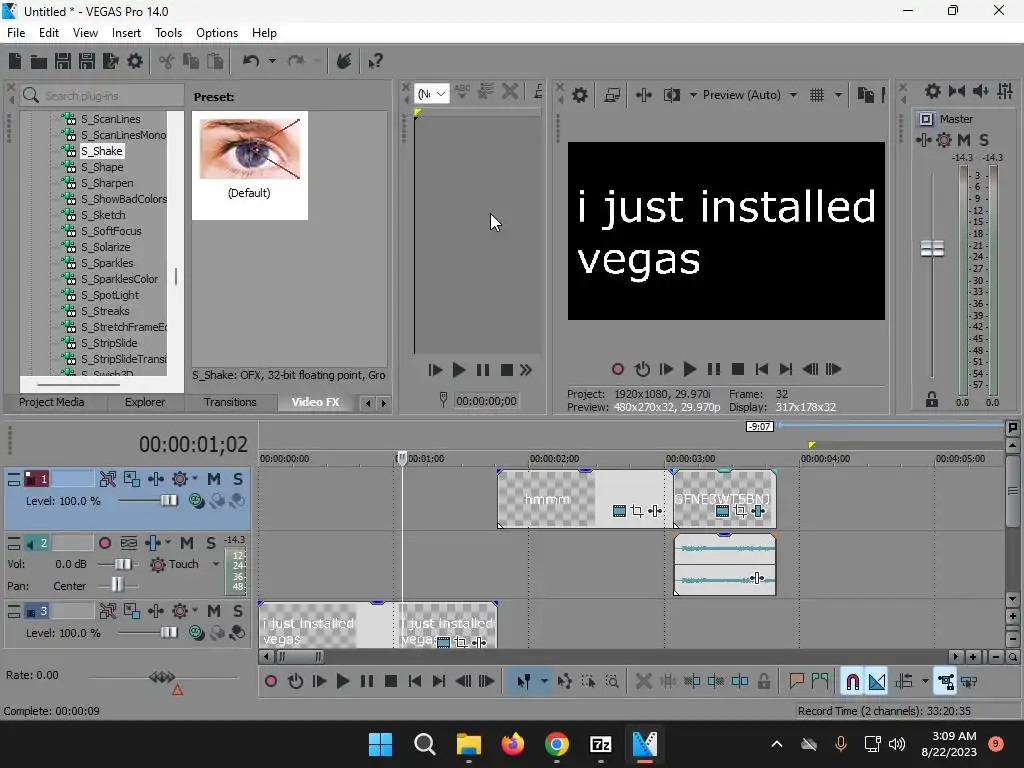Copy snapshot to clipboard in preview

866,95
